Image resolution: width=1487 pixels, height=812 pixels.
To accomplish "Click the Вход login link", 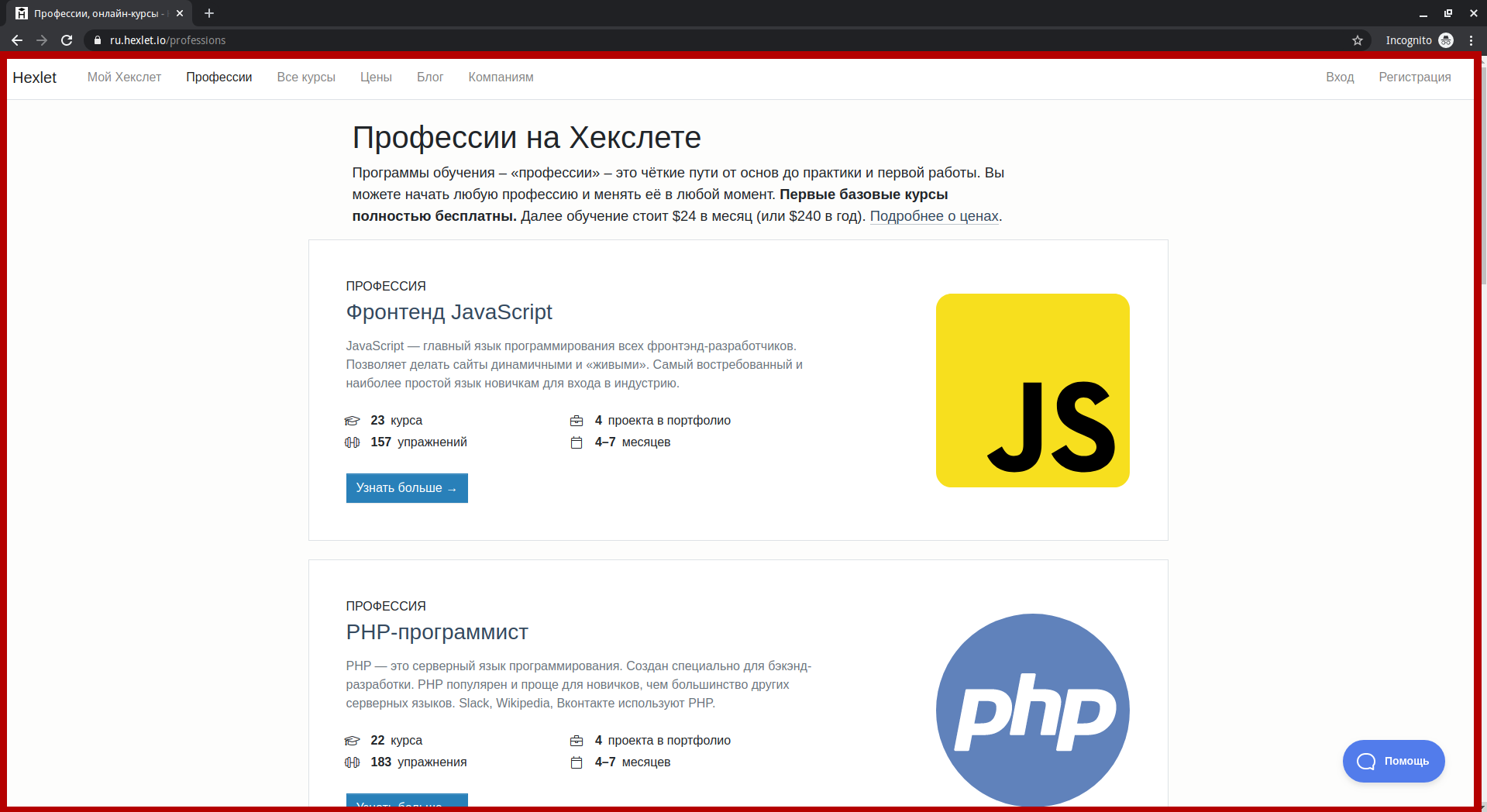I will (x=1340, y=77).
